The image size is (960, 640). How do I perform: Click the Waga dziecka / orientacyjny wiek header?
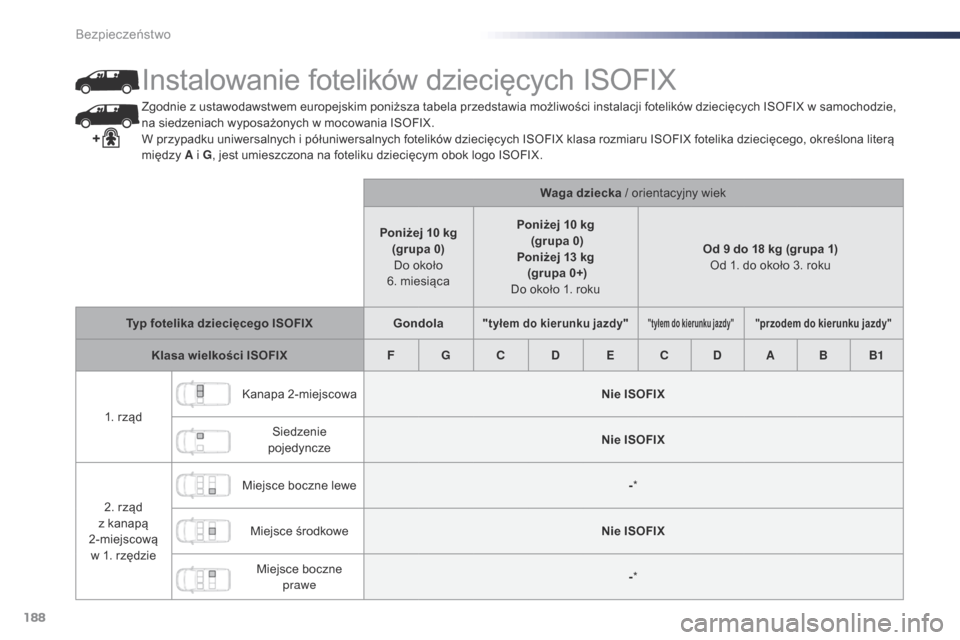click(633, 193)
